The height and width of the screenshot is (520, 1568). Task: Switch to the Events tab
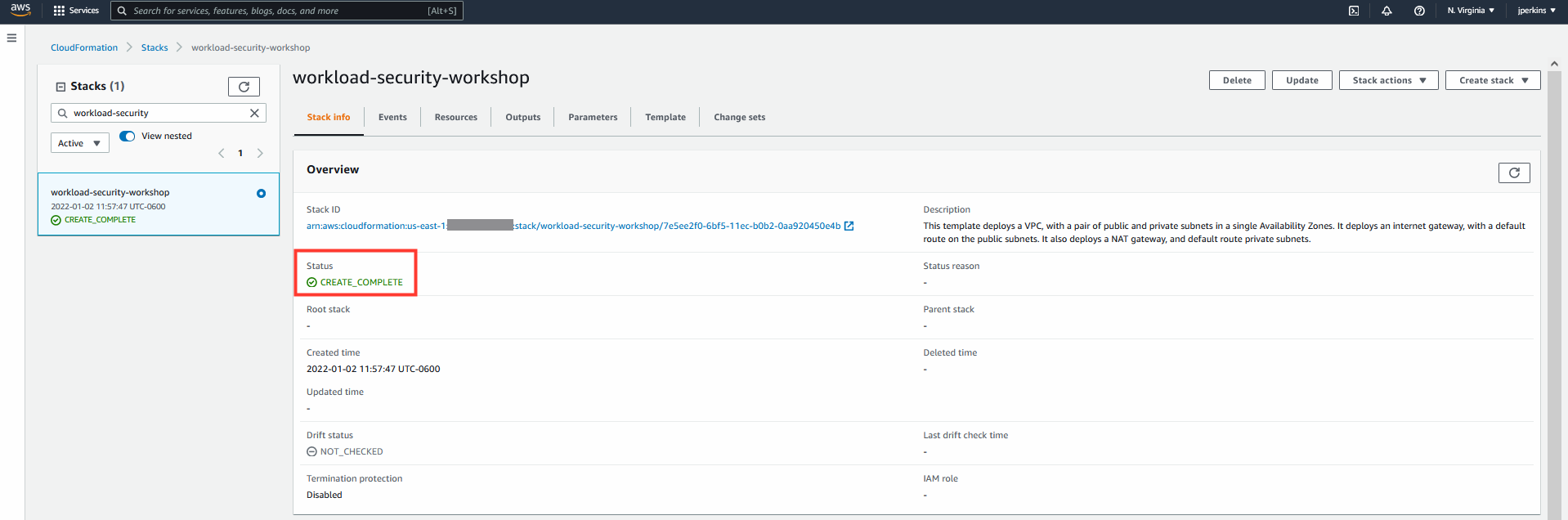pos(392,118)
